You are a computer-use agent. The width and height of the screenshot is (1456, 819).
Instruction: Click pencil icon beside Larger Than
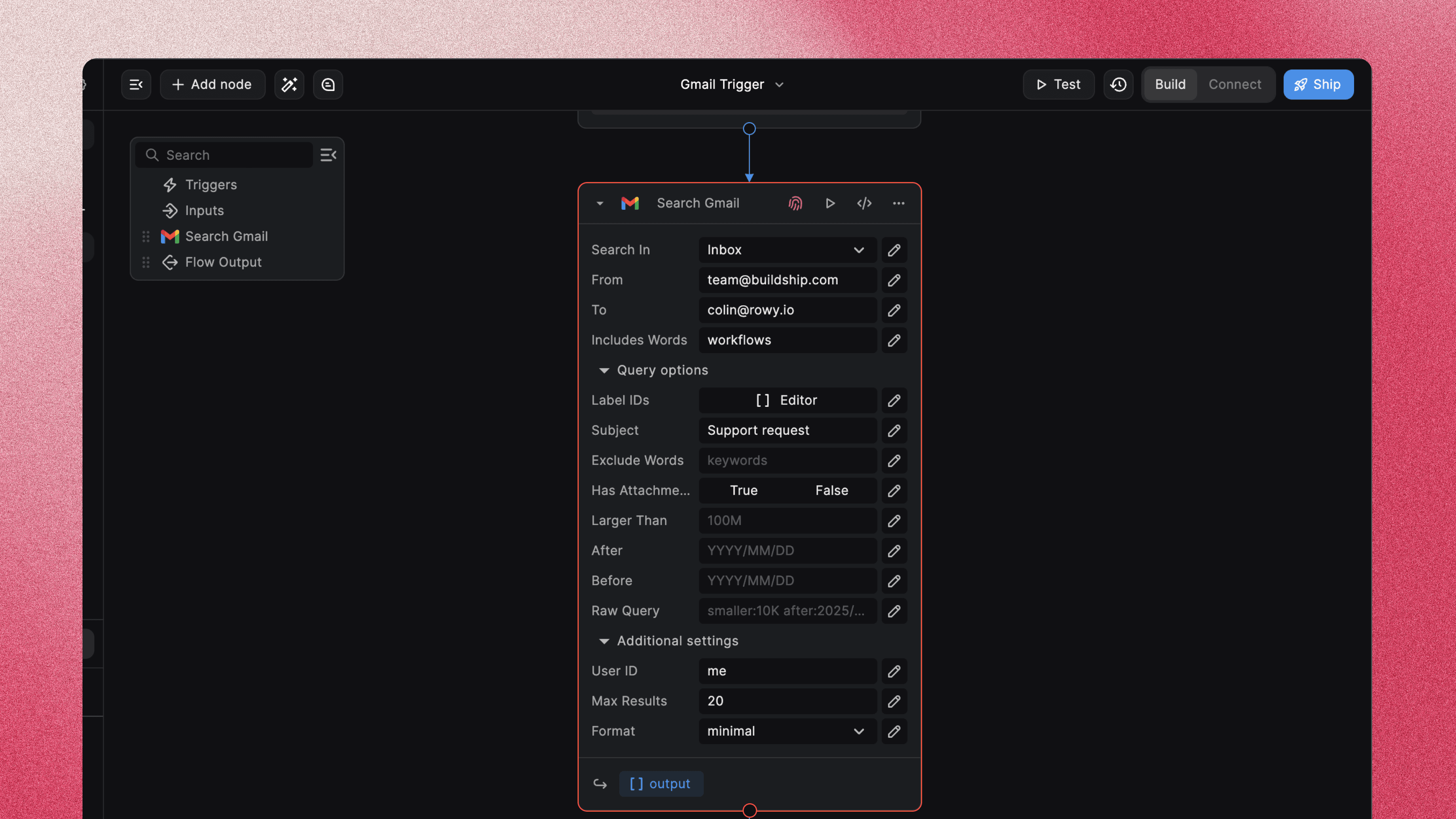[x=894, y=521]
